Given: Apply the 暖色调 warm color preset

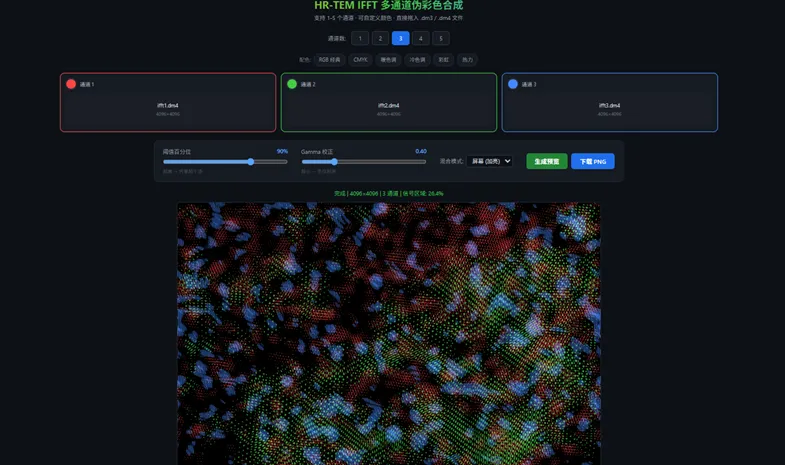Looking at the screenshot, I should click(x=388, y=60).
